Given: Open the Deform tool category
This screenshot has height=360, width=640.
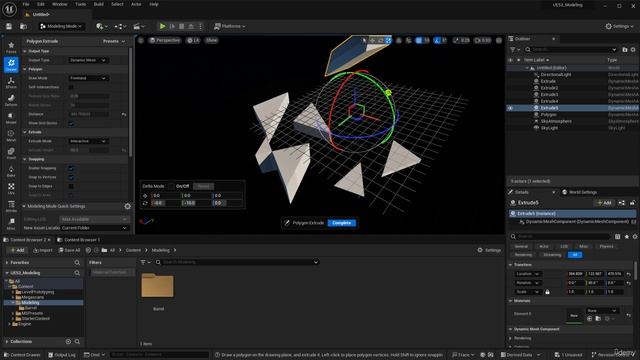Looking at the screenshot, I should (11, 100).
